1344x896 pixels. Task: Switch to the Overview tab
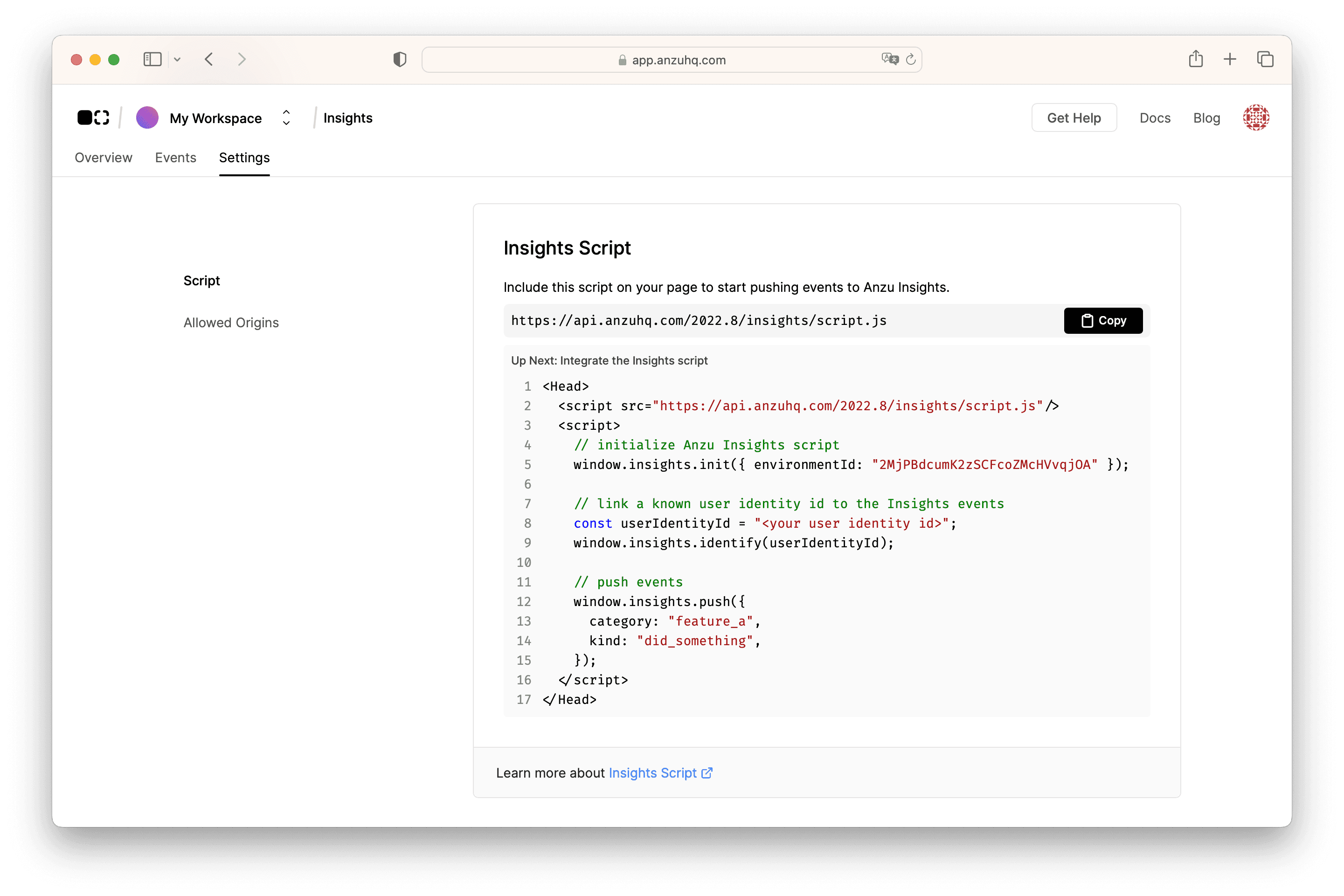pyautogui.click(x=104, y=158)
